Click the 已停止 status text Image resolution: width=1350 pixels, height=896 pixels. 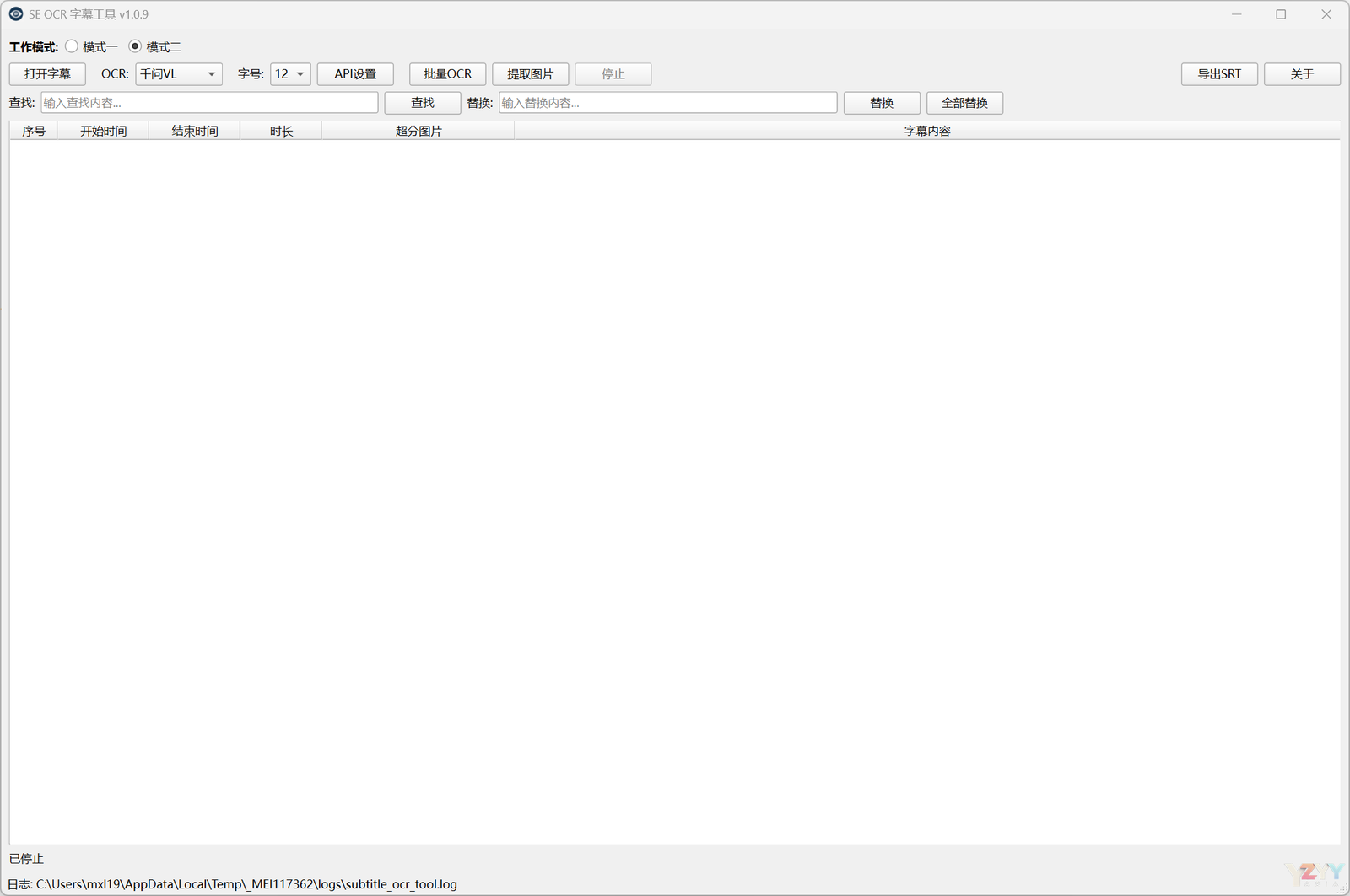[26, 859]
